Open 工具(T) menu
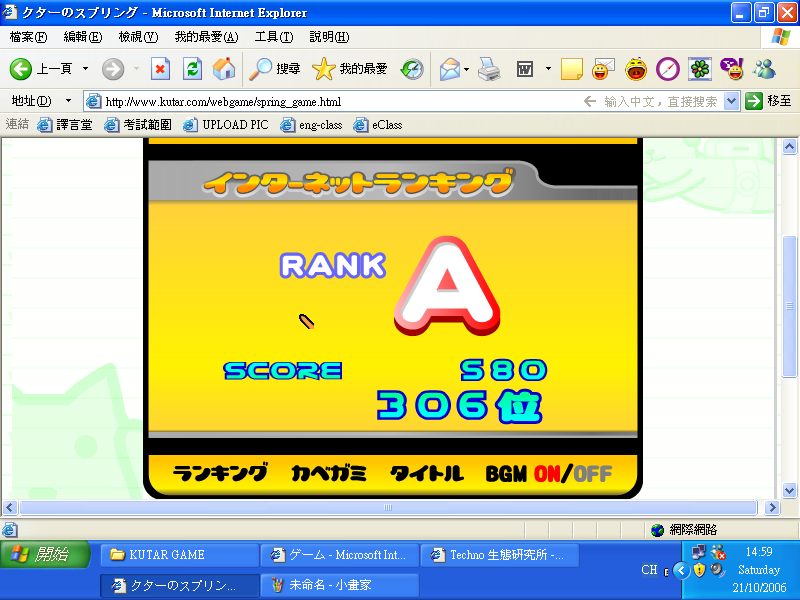Screen dimensions: 800x600 pyautogui.click(x=274, y=37)
